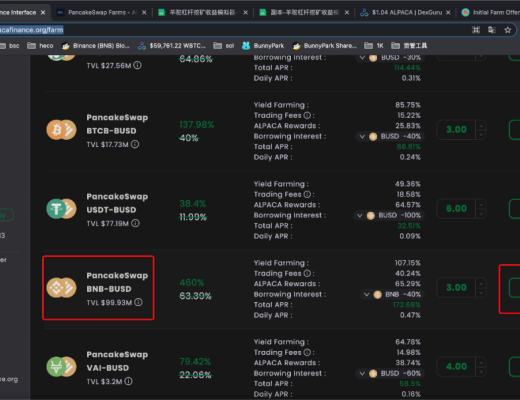
Task: Open the BunnyPark bookmark
Action: pos(263,46)
